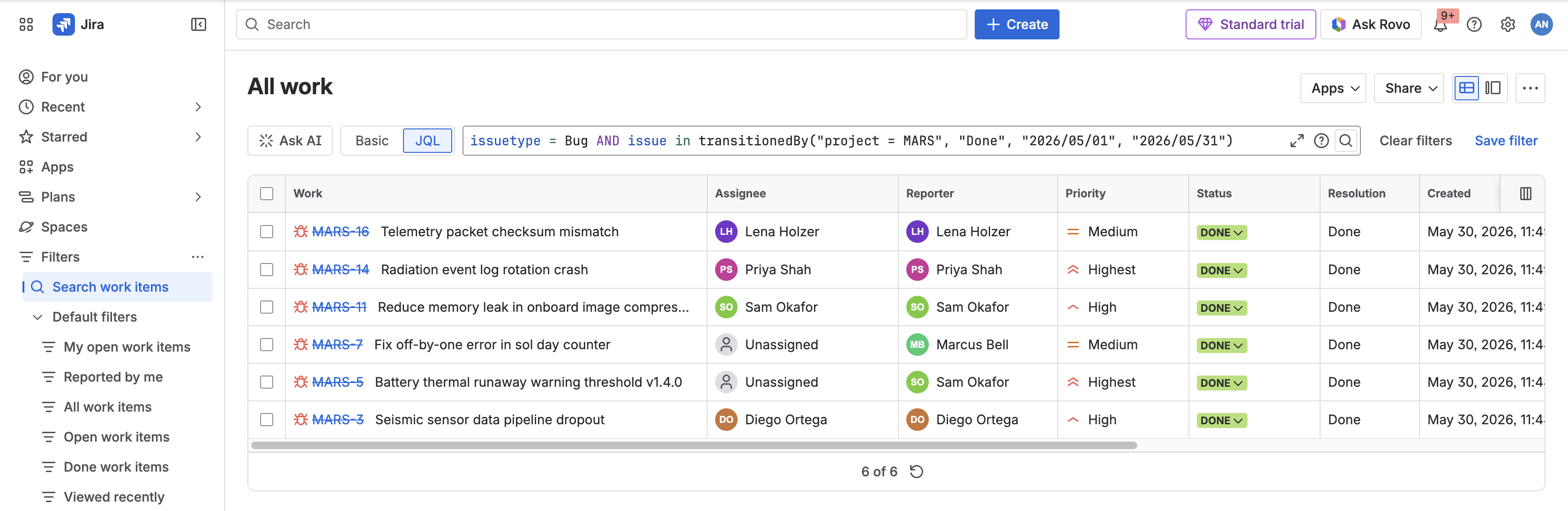Viewport: 1568px width, 511px height.
Task: Open Done work items filter
Action: tap(116, 467)
